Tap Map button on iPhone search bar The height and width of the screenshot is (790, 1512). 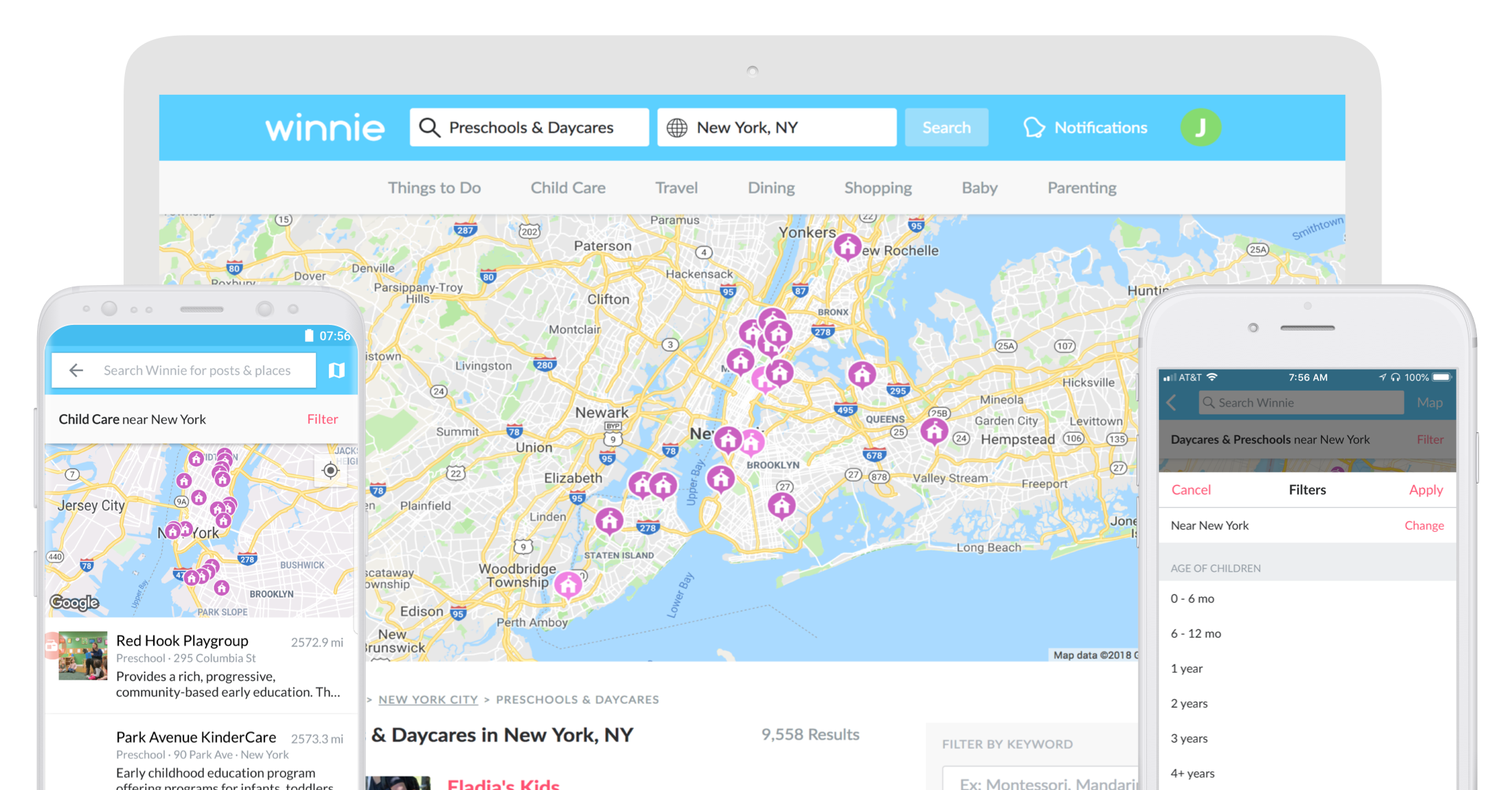pos(1430,403)
